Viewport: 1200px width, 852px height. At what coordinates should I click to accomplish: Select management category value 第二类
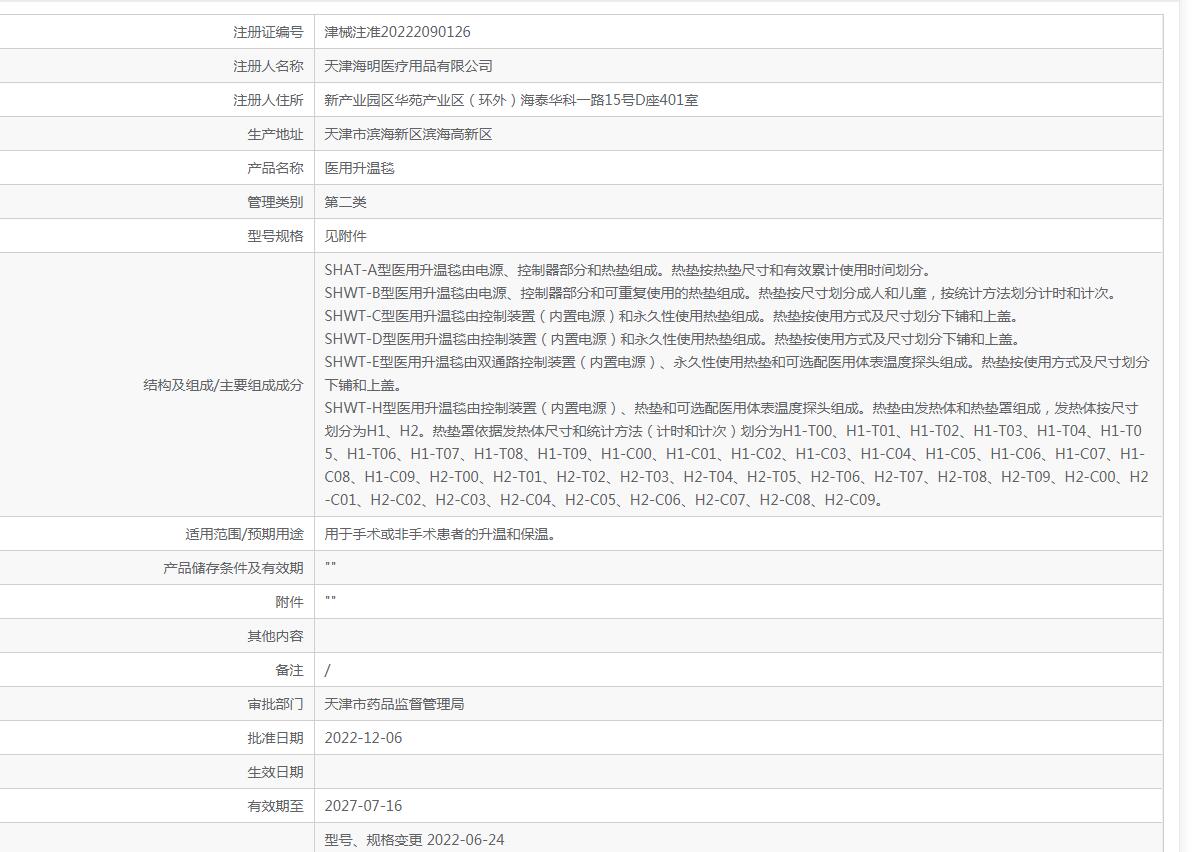point(346,202)
